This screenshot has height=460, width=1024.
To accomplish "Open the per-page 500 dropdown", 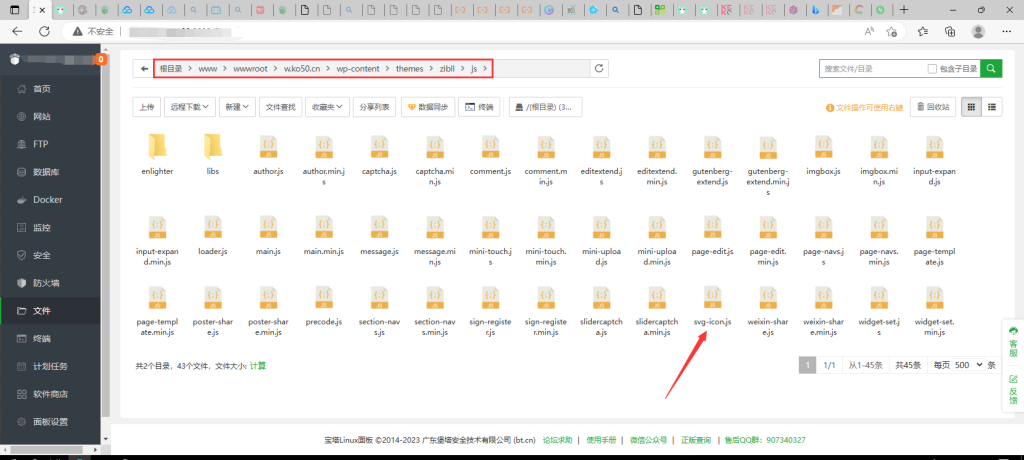I will [968, 365].
